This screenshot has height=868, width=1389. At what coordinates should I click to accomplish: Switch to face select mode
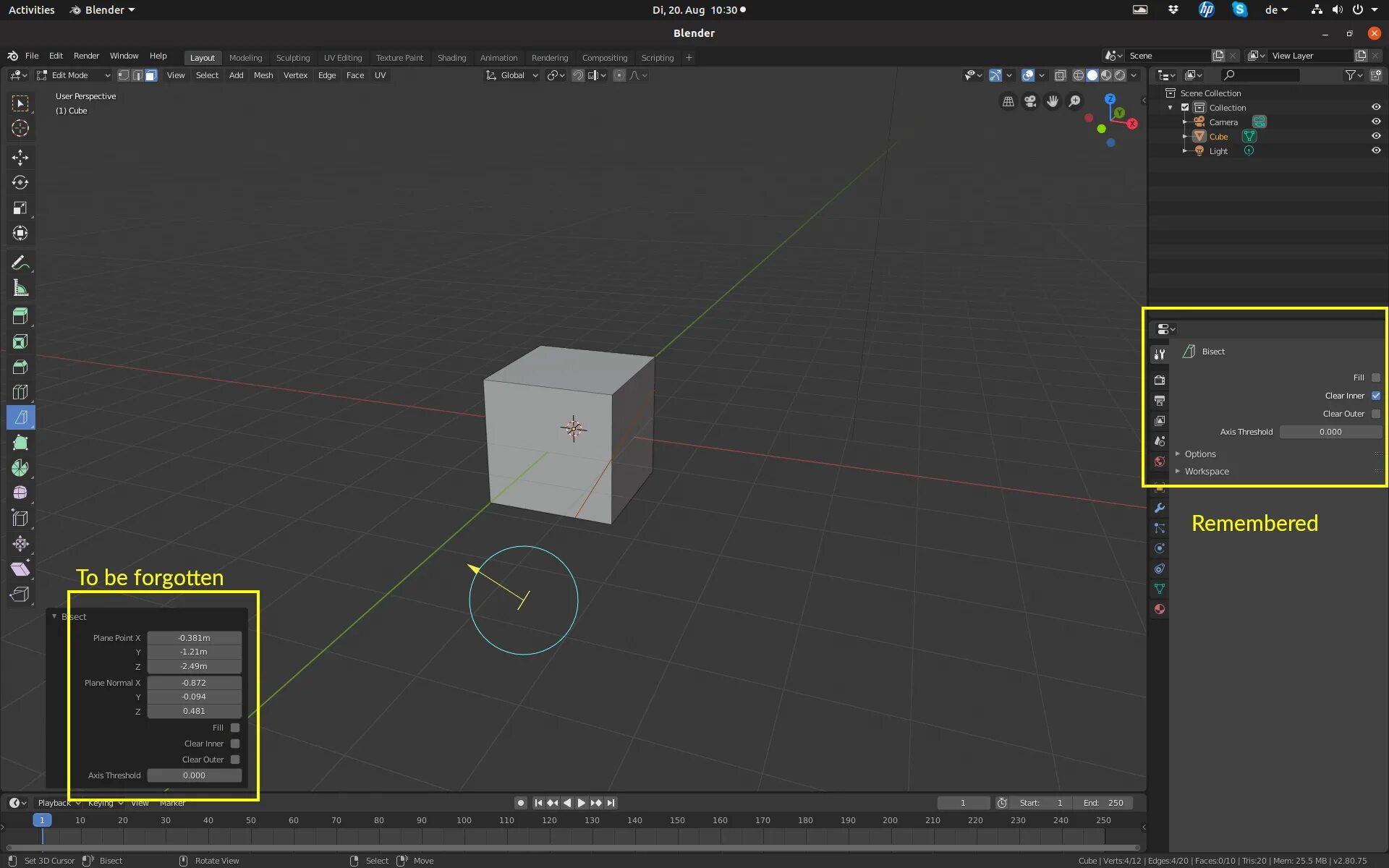tap(151, 75)
